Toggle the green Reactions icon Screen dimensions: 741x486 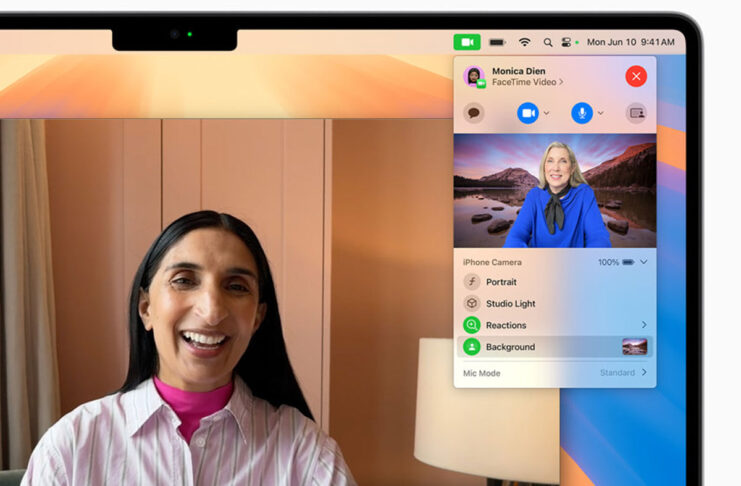472,325
